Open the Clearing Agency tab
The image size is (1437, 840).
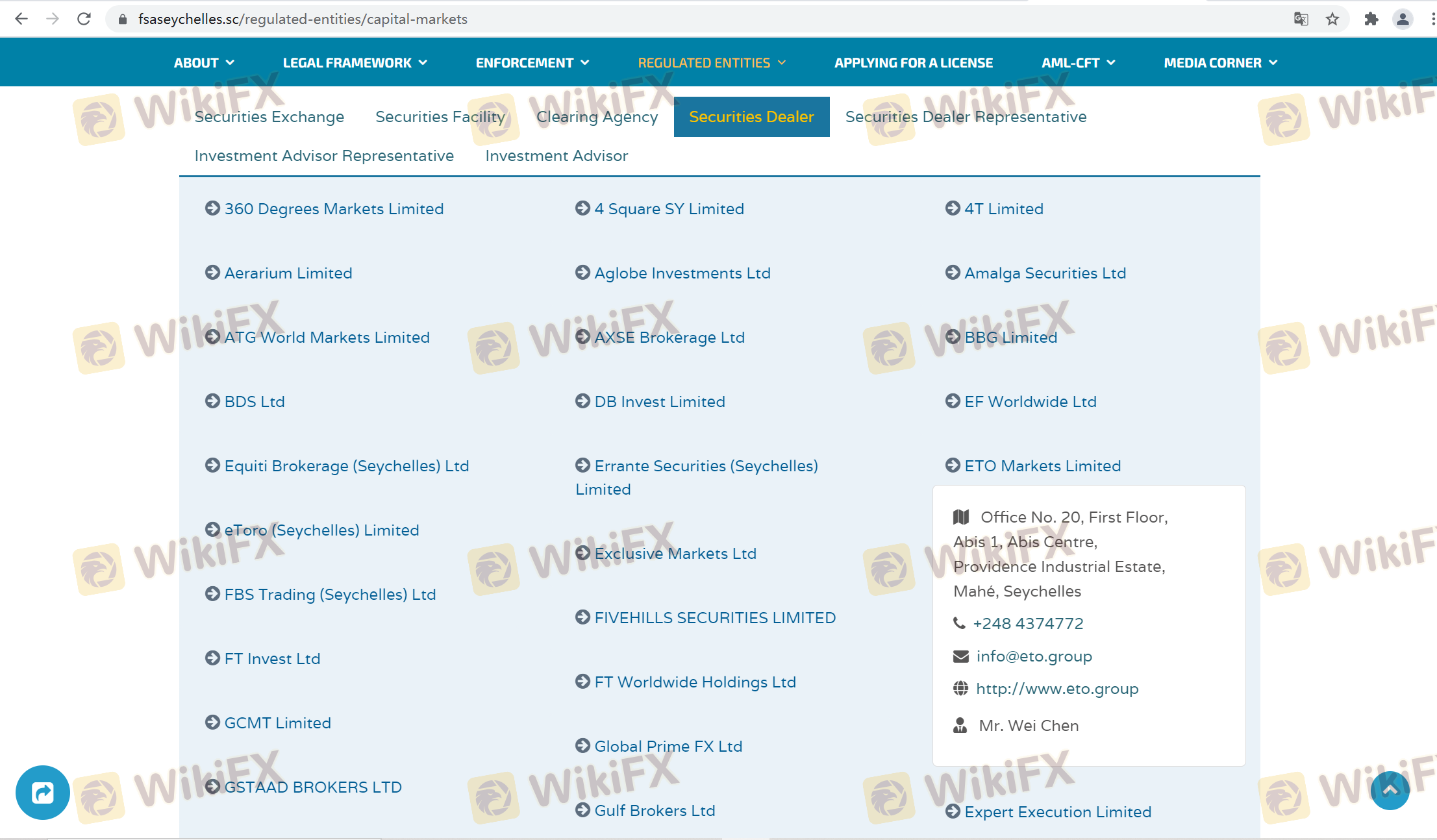coord(597,117)
